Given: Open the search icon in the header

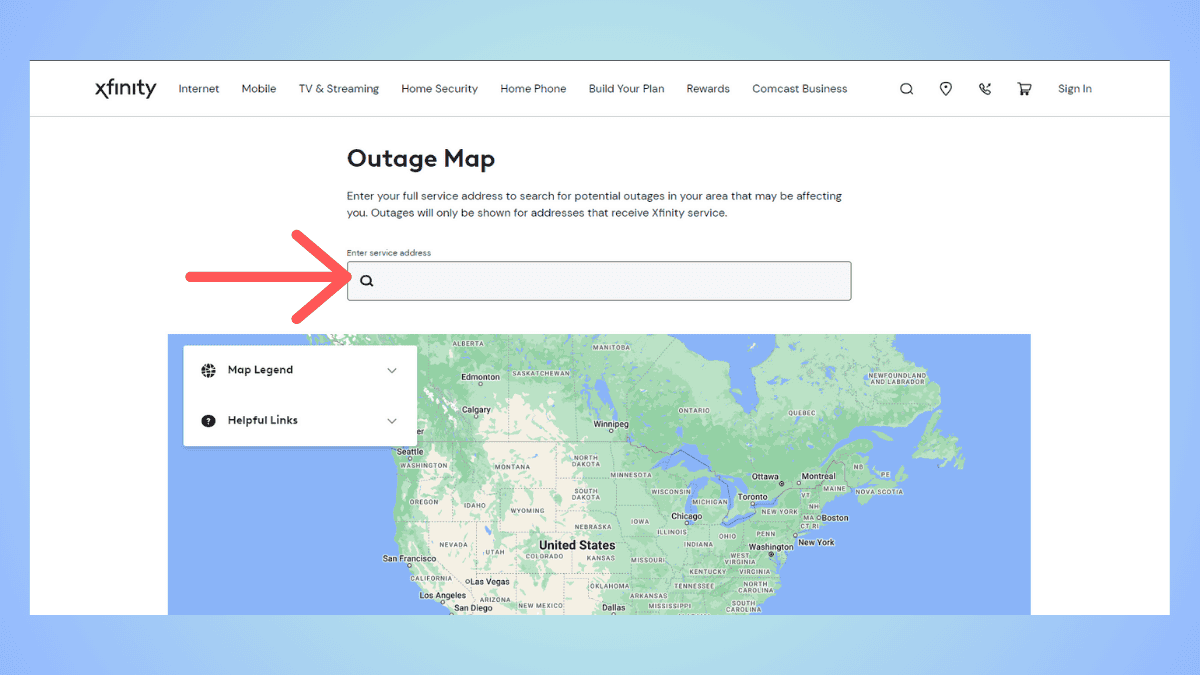Looking at the screenshot, I should (x=906, y=88).
